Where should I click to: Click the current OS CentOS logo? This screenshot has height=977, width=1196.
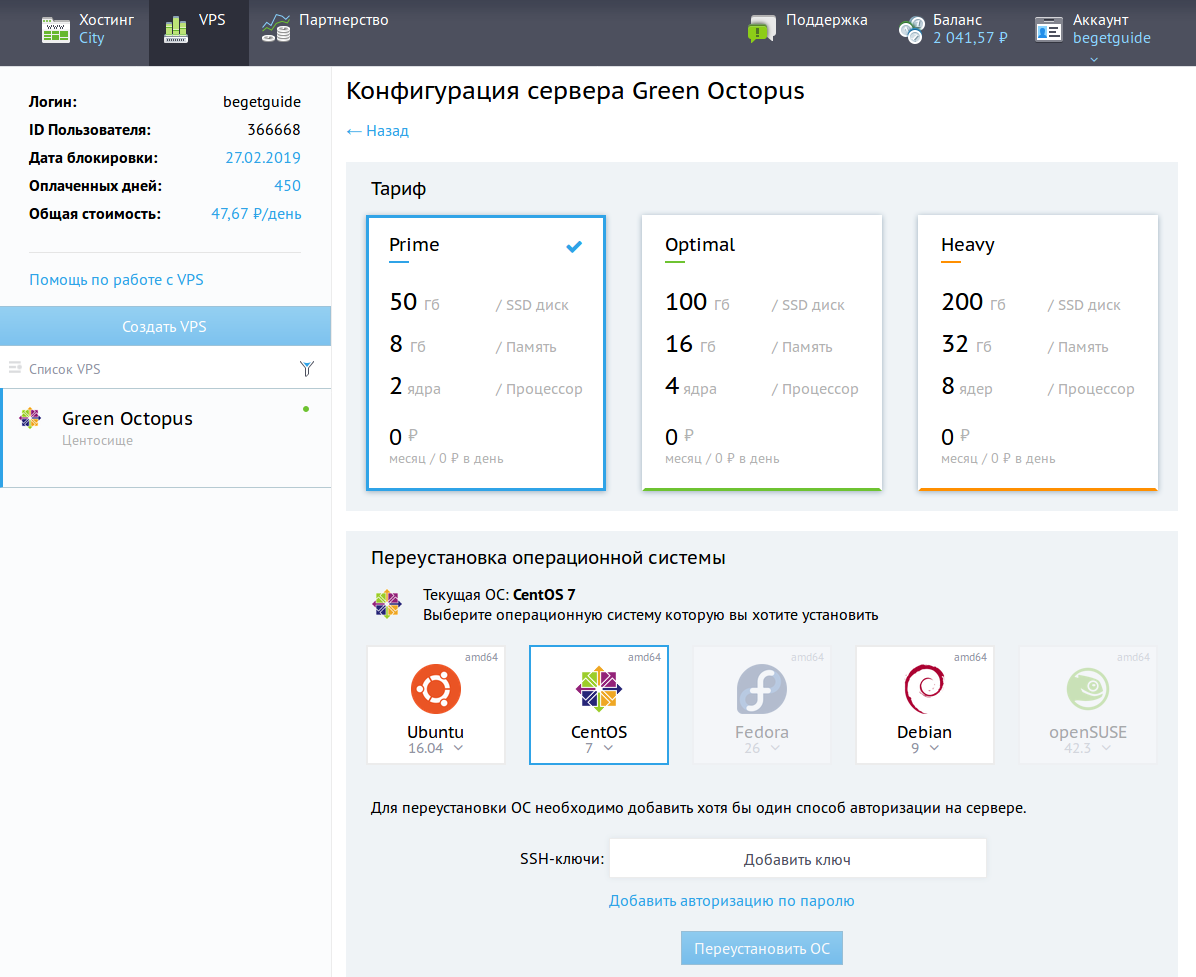pos(387,604)
